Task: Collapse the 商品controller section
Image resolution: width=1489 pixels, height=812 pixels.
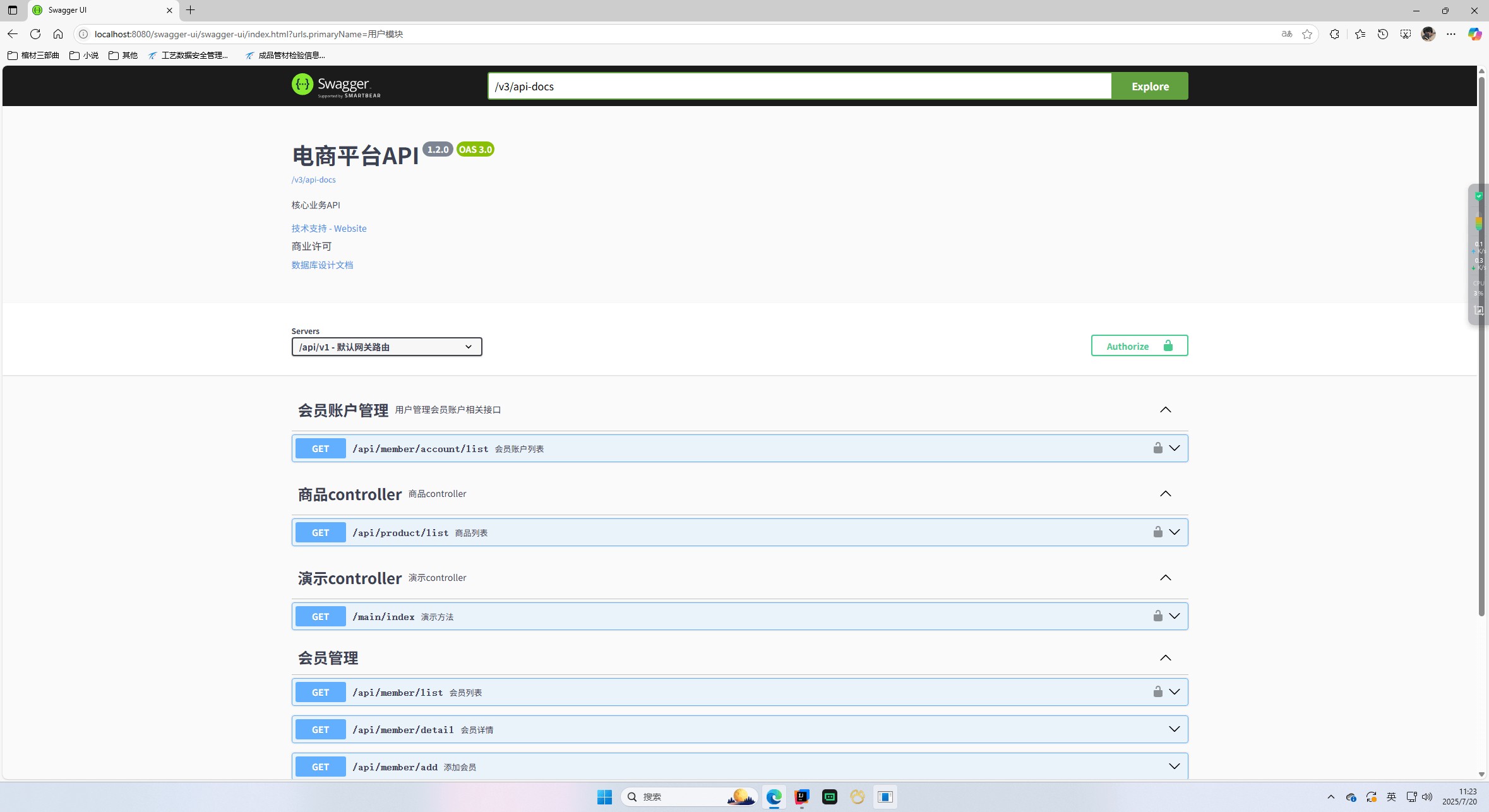Action: (x=1165, y=494)
